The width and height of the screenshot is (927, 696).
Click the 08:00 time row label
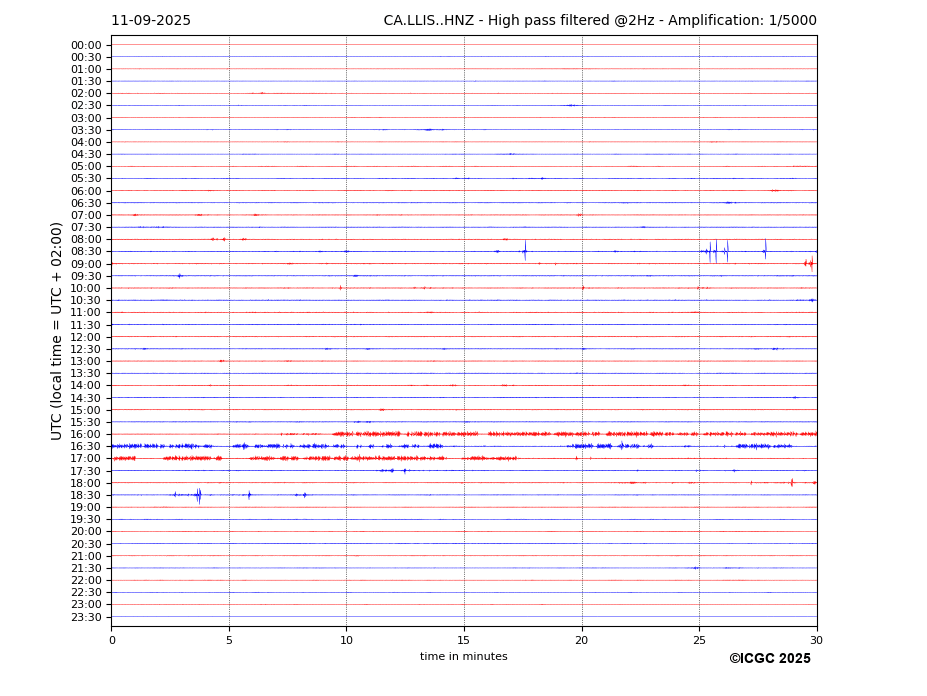coord(86,239)
